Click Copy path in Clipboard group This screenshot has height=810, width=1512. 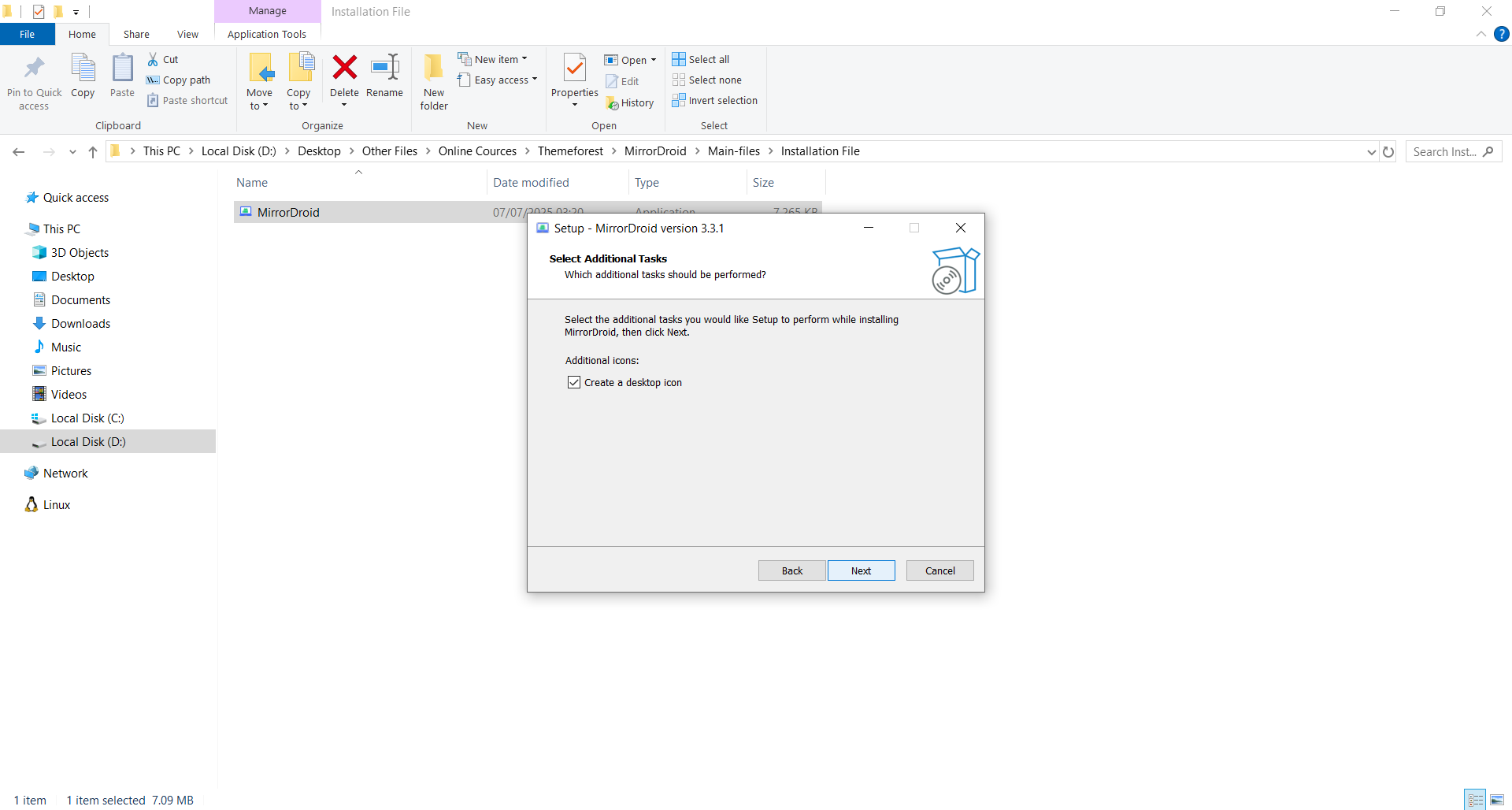pyautogui.click(x=179, y=80)
